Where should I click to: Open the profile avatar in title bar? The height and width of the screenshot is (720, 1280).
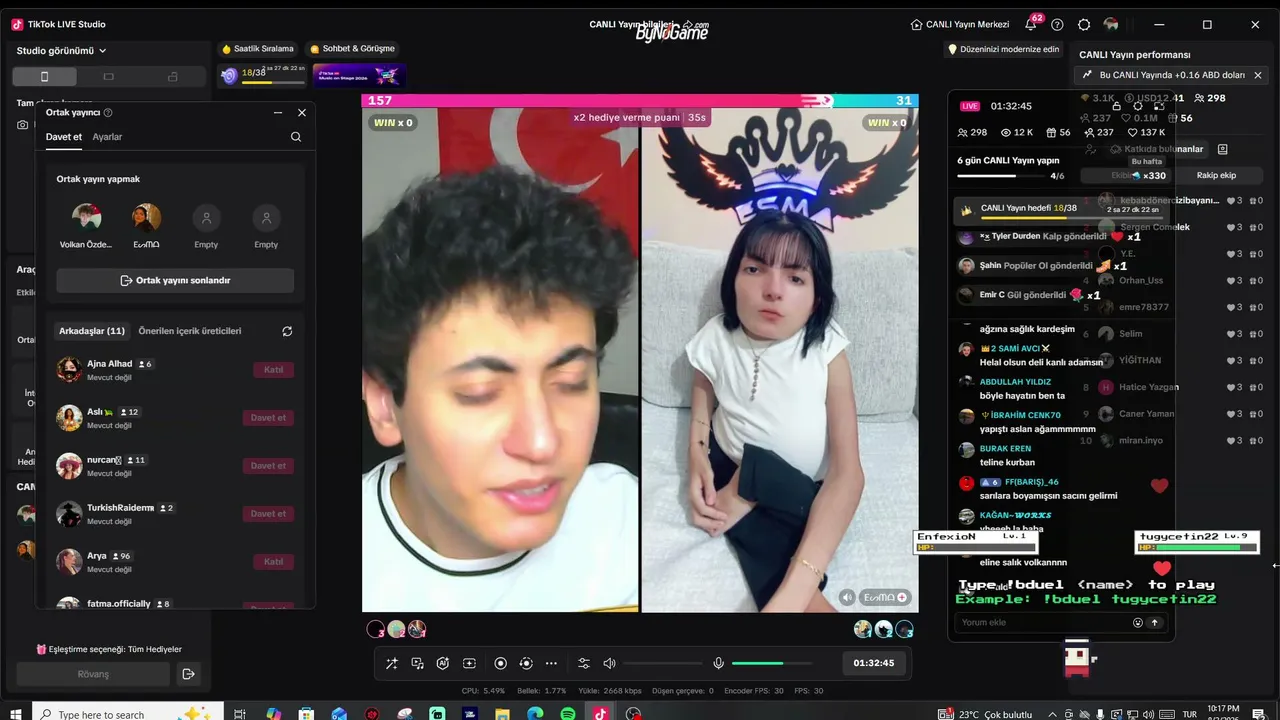pos(1111,24)
